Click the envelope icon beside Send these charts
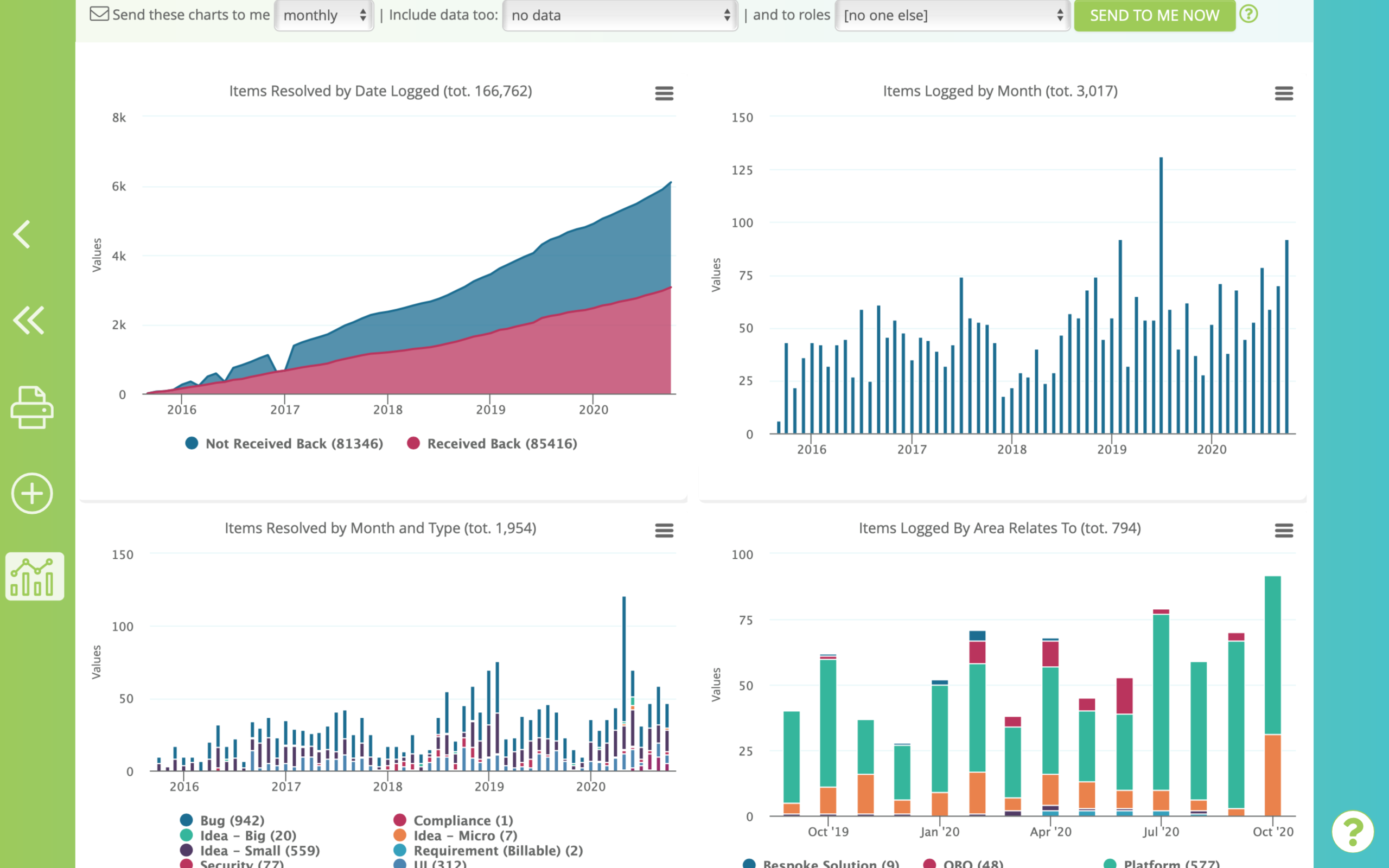 [99, 14]
